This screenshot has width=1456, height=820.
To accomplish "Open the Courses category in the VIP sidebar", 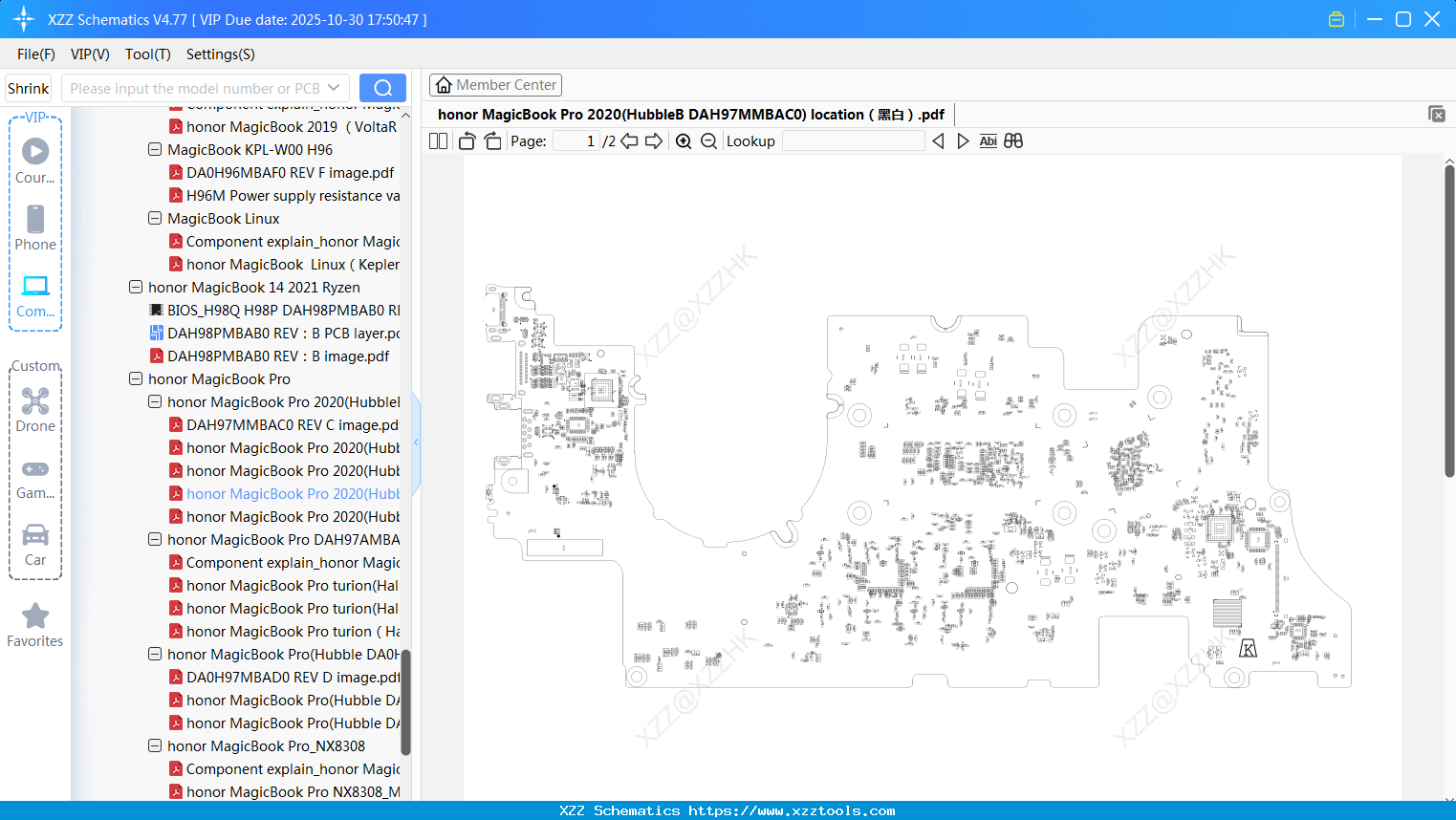I will point(35,162).
